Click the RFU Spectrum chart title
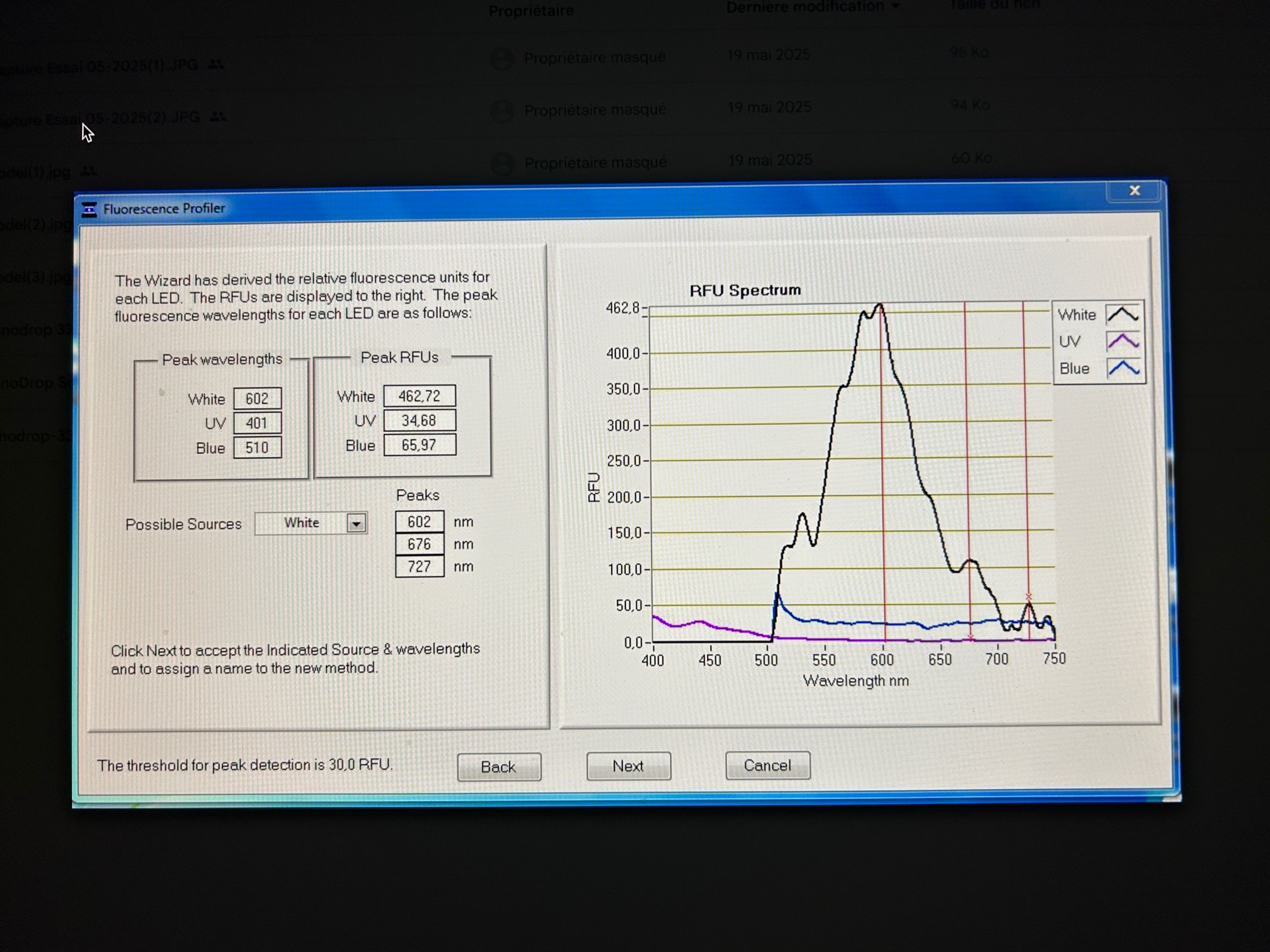 [745, 290]
